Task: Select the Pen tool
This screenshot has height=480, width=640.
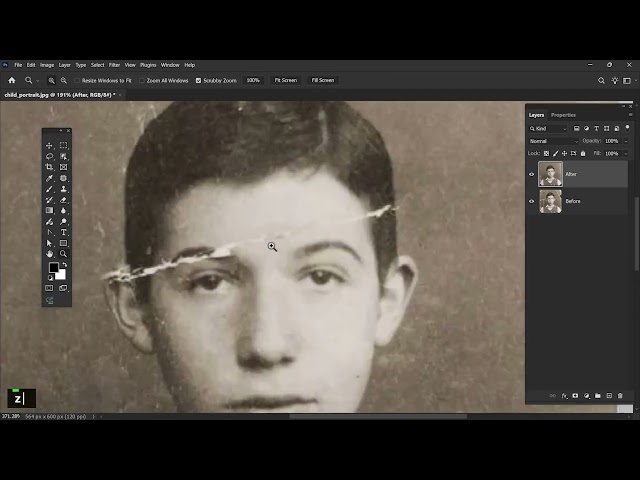Action: point(49,233)
